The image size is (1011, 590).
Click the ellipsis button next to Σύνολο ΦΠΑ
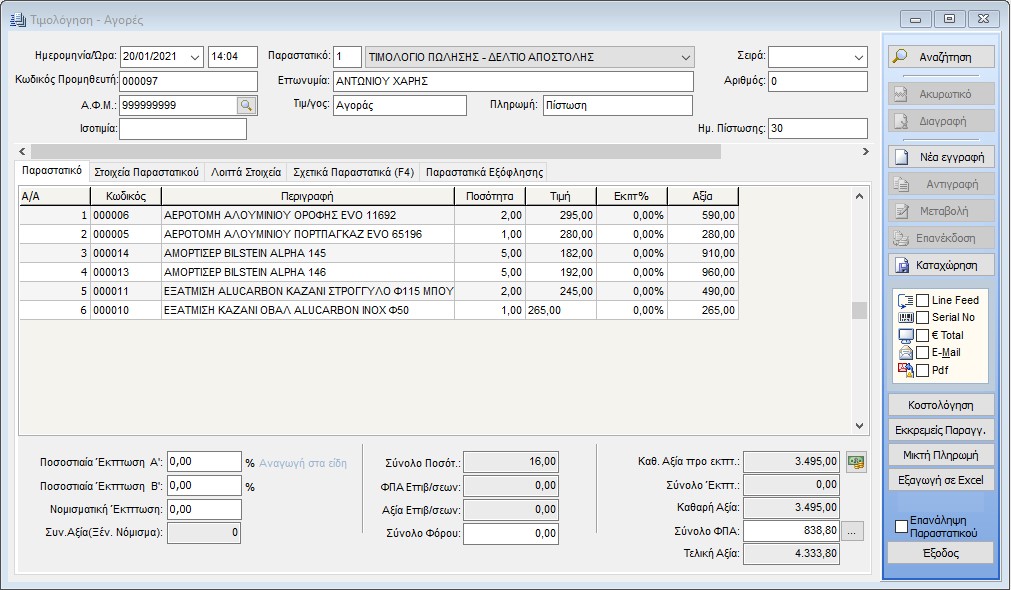tap(852, 531)
